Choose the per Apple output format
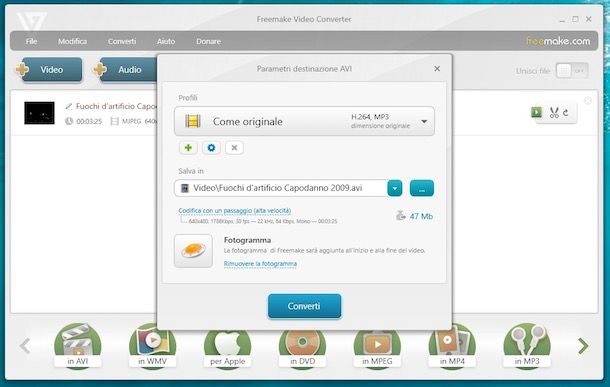This screenshot has width=610, height=387. click(228, 348)
